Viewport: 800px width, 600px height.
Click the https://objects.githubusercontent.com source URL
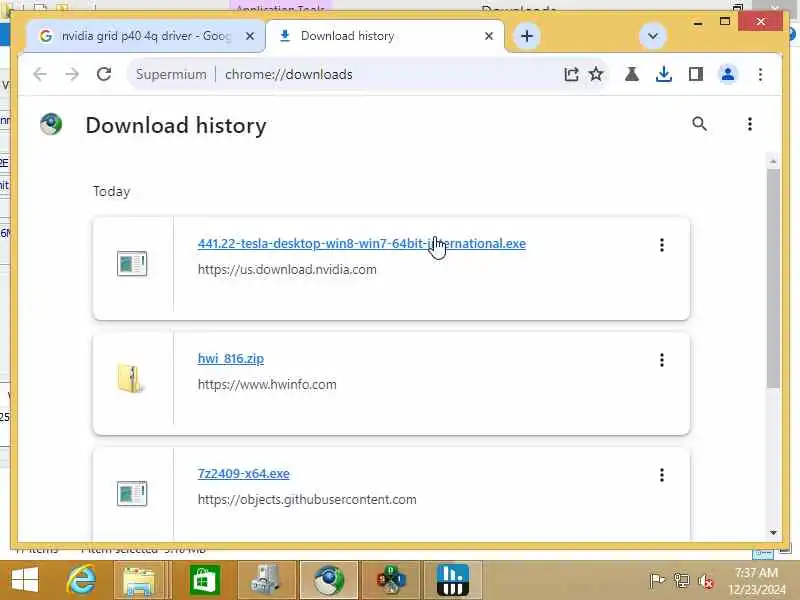coord(307,499)
